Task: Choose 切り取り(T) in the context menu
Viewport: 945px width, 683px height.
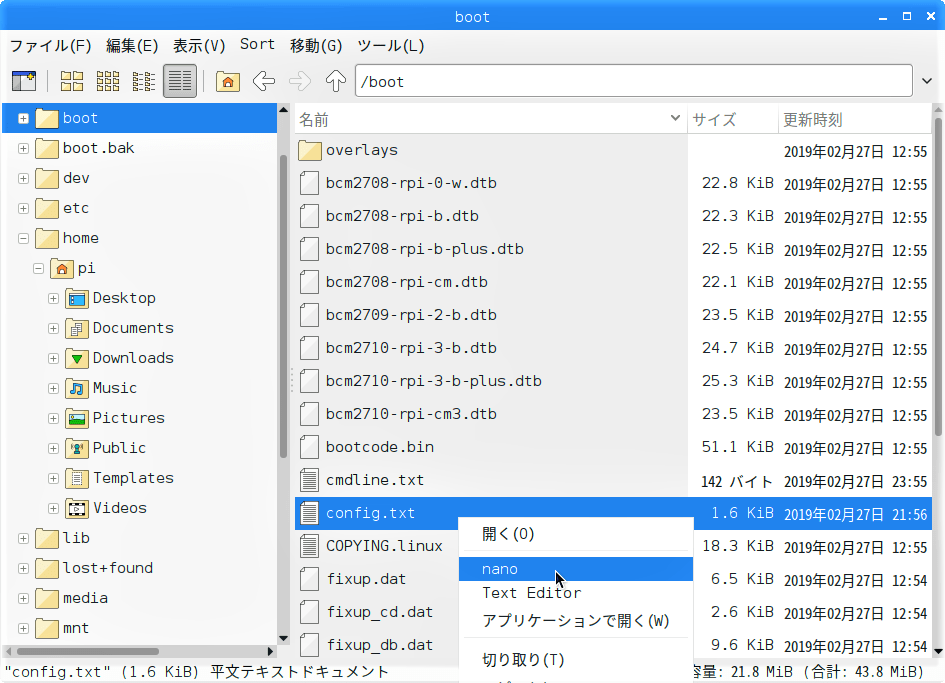Action: pos(576,659)
